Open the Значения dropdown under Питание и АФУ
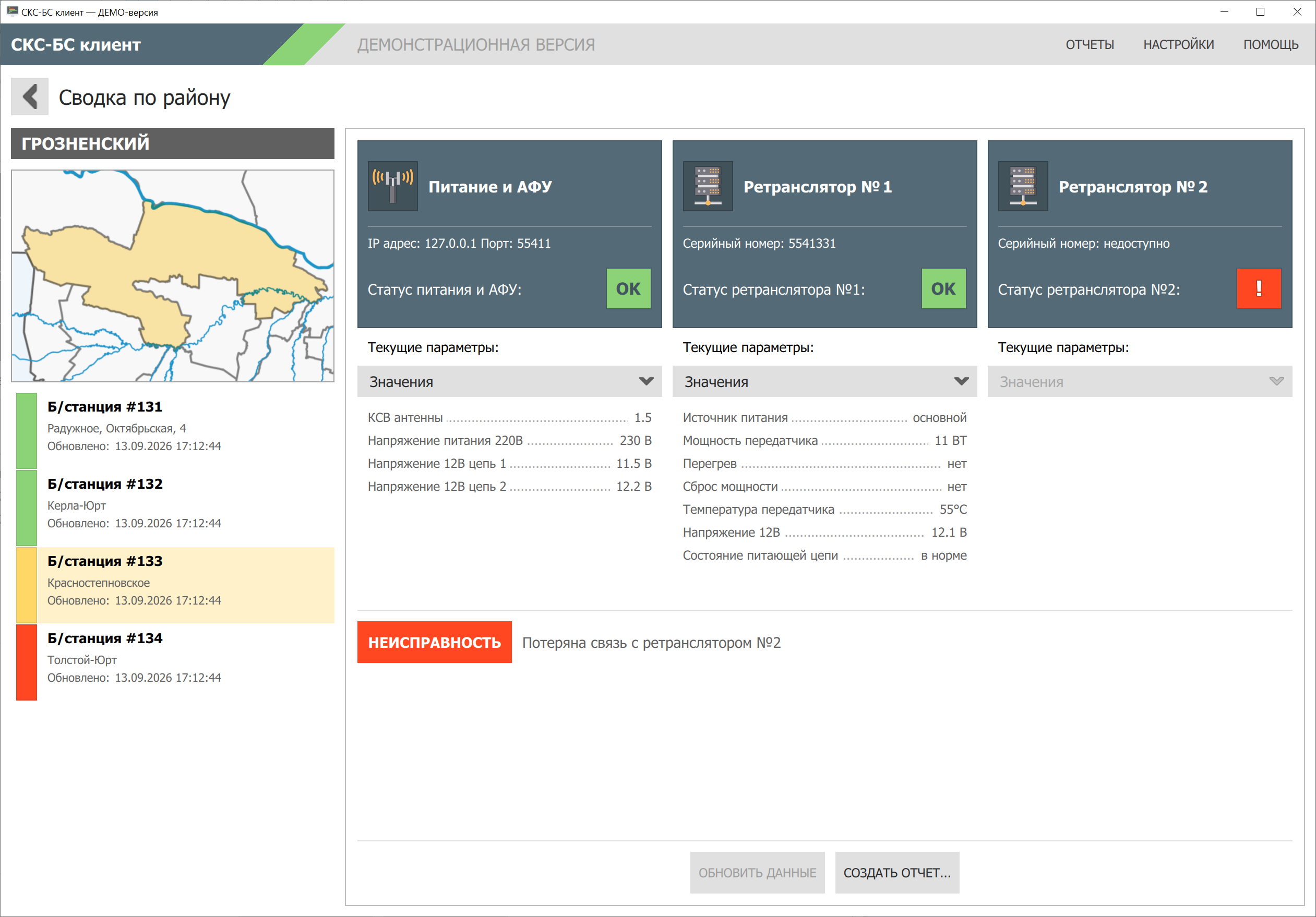The width and height of the screenshot is (1316, 917). tap(510, 382)
